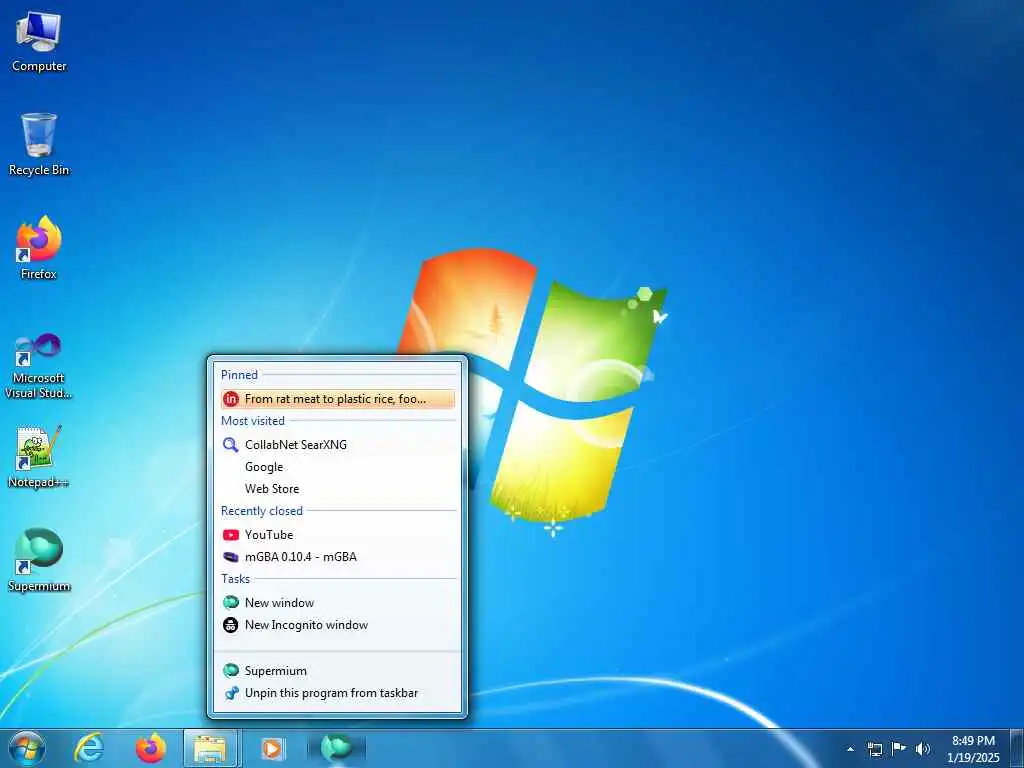The image size is (1024, 768).
Task: Click the Recycle Bin desktop icon
Action: pos(39,144)
